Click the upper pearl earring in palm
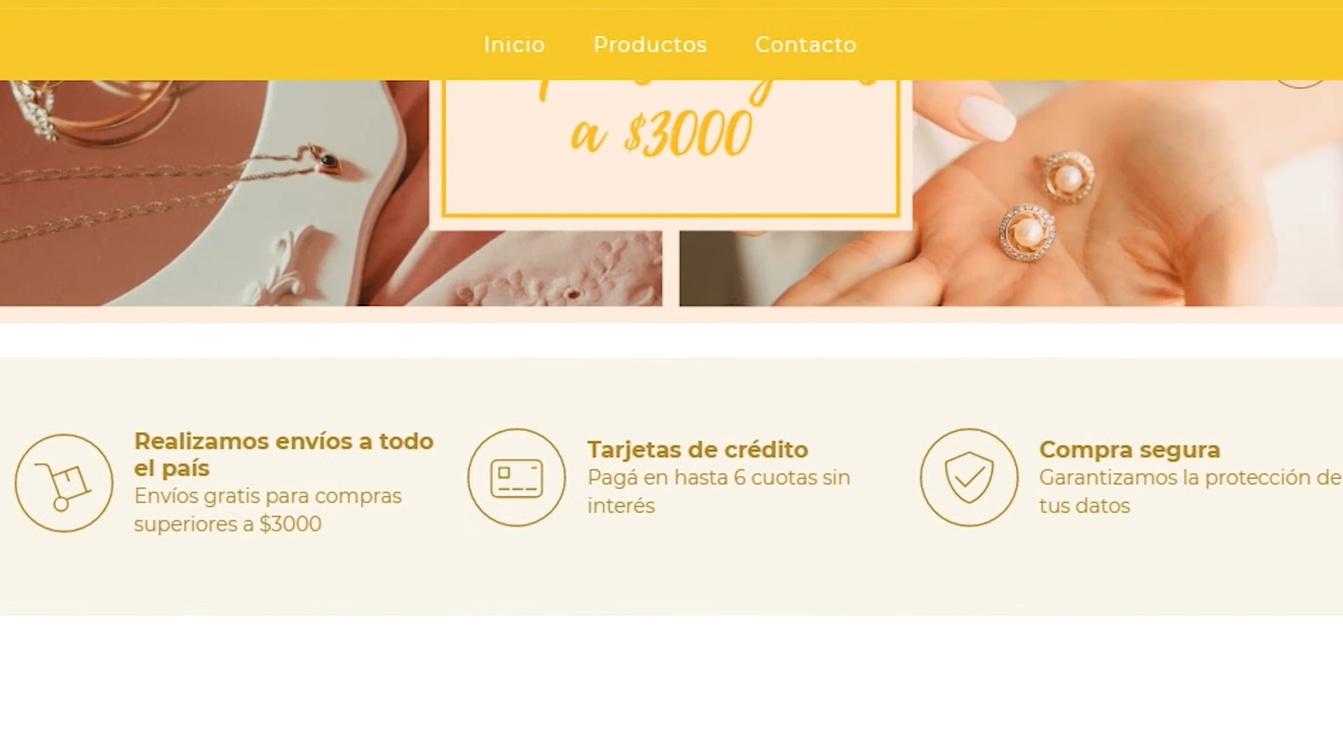1343x756 pixels. tap(1066, 178)
